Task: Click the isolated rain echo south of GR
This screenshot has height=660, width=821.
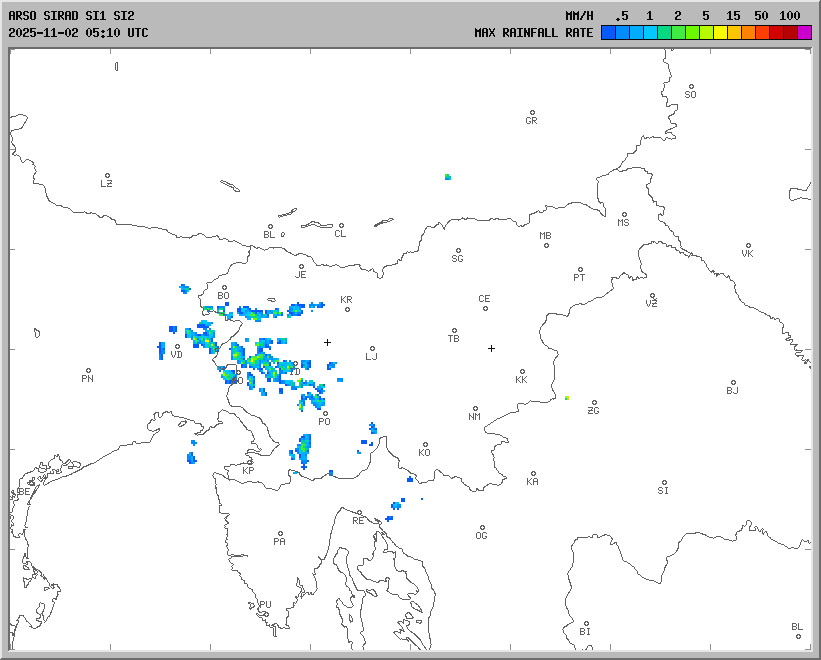Action: pos(448,177)
